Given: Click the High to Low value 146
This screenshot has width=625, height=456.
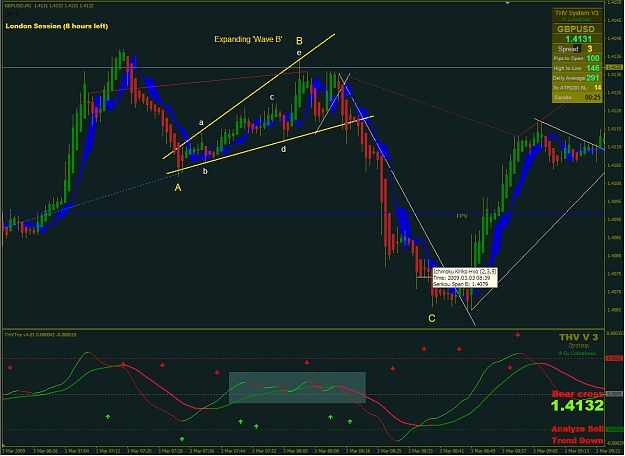Looking at the screenshot, I should tap(593, 68).
